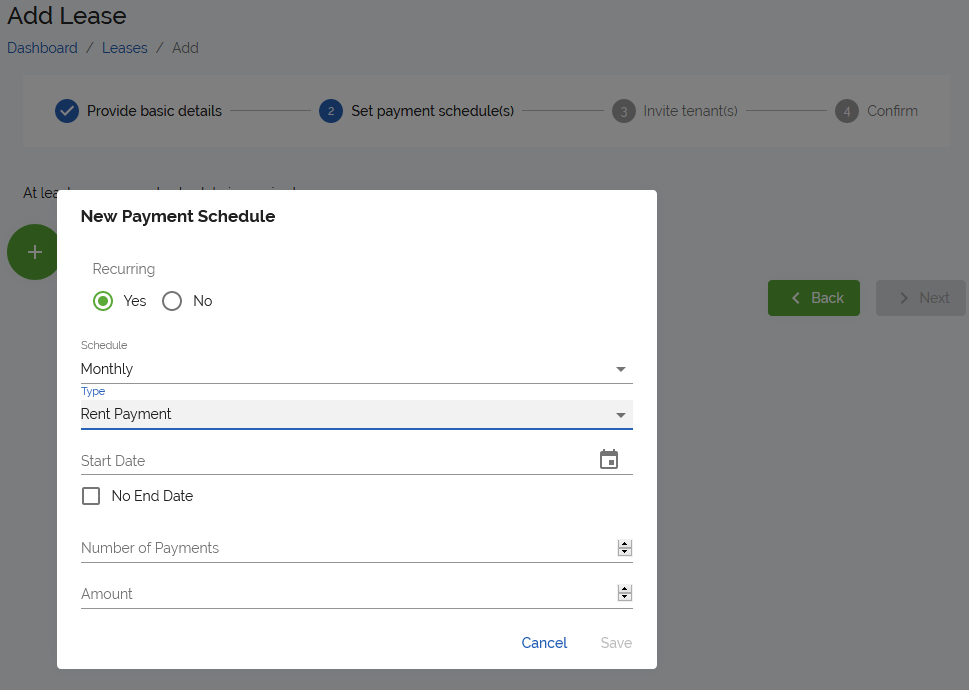Open the Start Date calendar picker icon
Viewport: 969px width, 690px height.
pyautogui.click(x=609, y=460)
